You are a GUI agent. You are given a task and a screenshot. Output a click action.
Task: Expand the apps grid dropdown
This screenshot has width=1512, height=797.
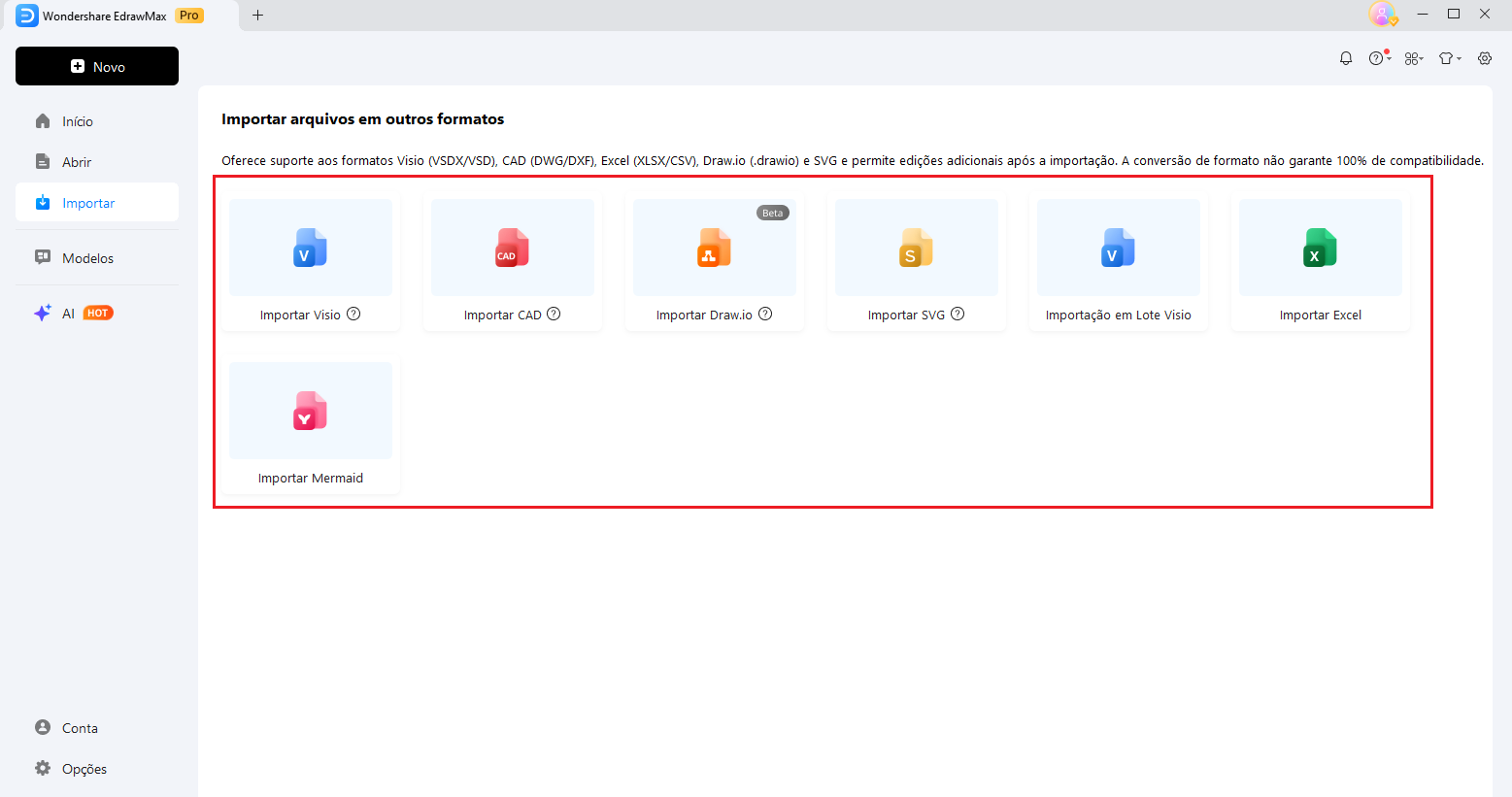coord(1414,58)
